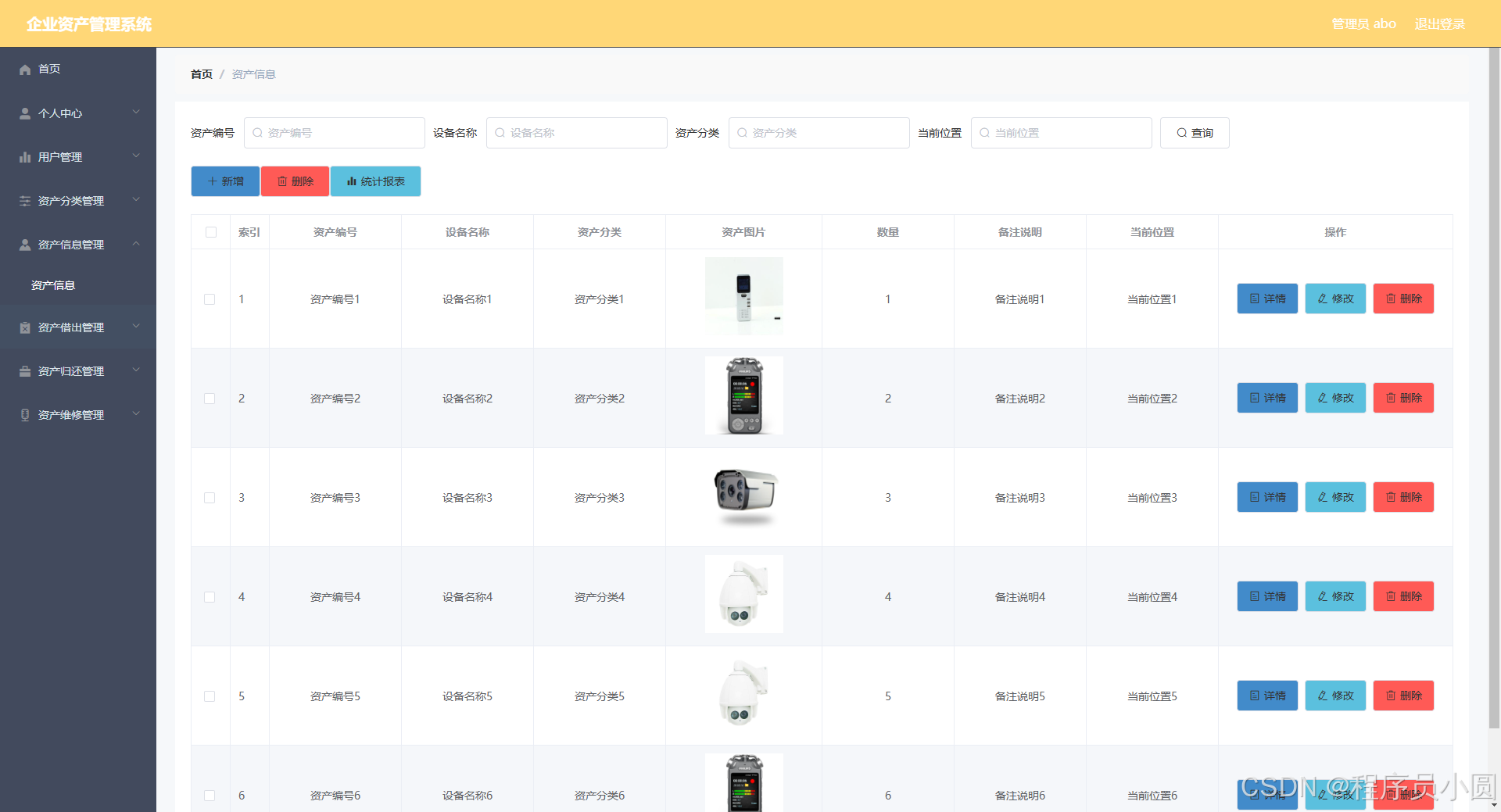Click 退出登录 in the top bar
This screenshot has width=1501, height=812.
pyautogui.click(x=1439, y=23)
